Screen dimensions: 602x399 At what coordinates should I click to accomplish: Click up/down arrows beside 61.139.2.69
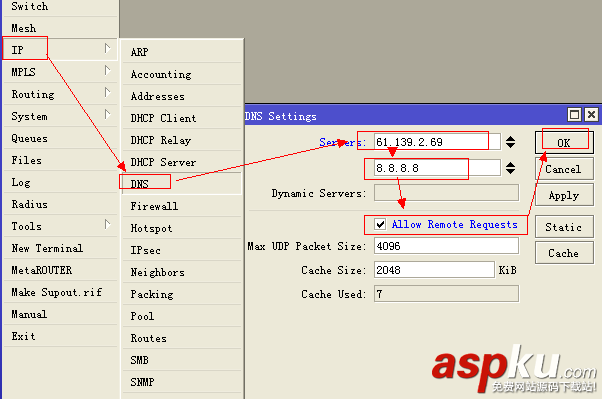pos(510,142)
